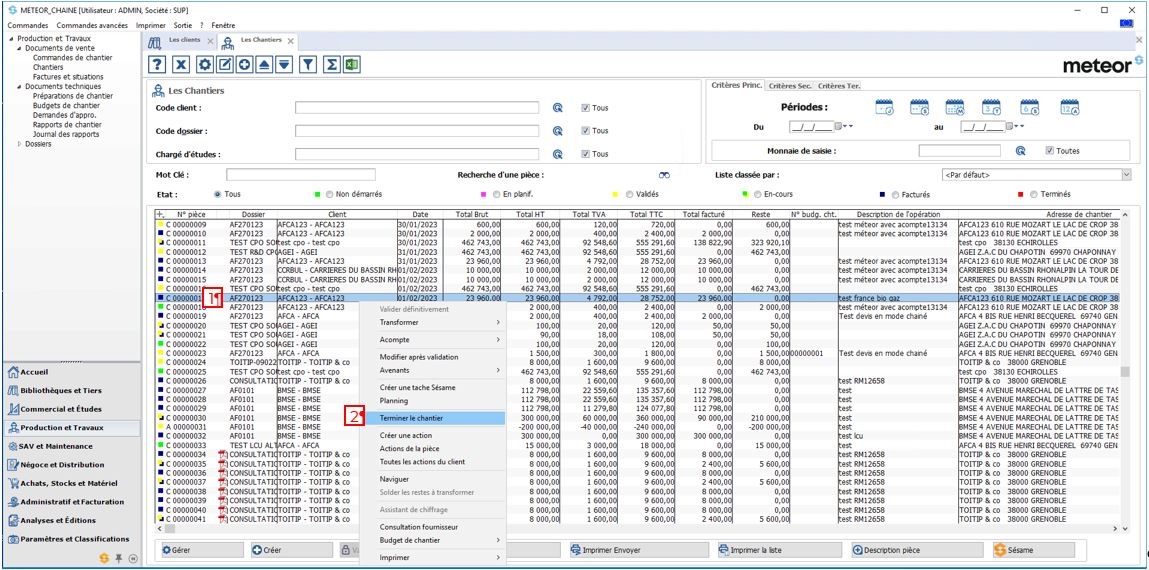Open lookup icon beside Code dossier field
Viewport: 1149px width, 570px height.
558,131
